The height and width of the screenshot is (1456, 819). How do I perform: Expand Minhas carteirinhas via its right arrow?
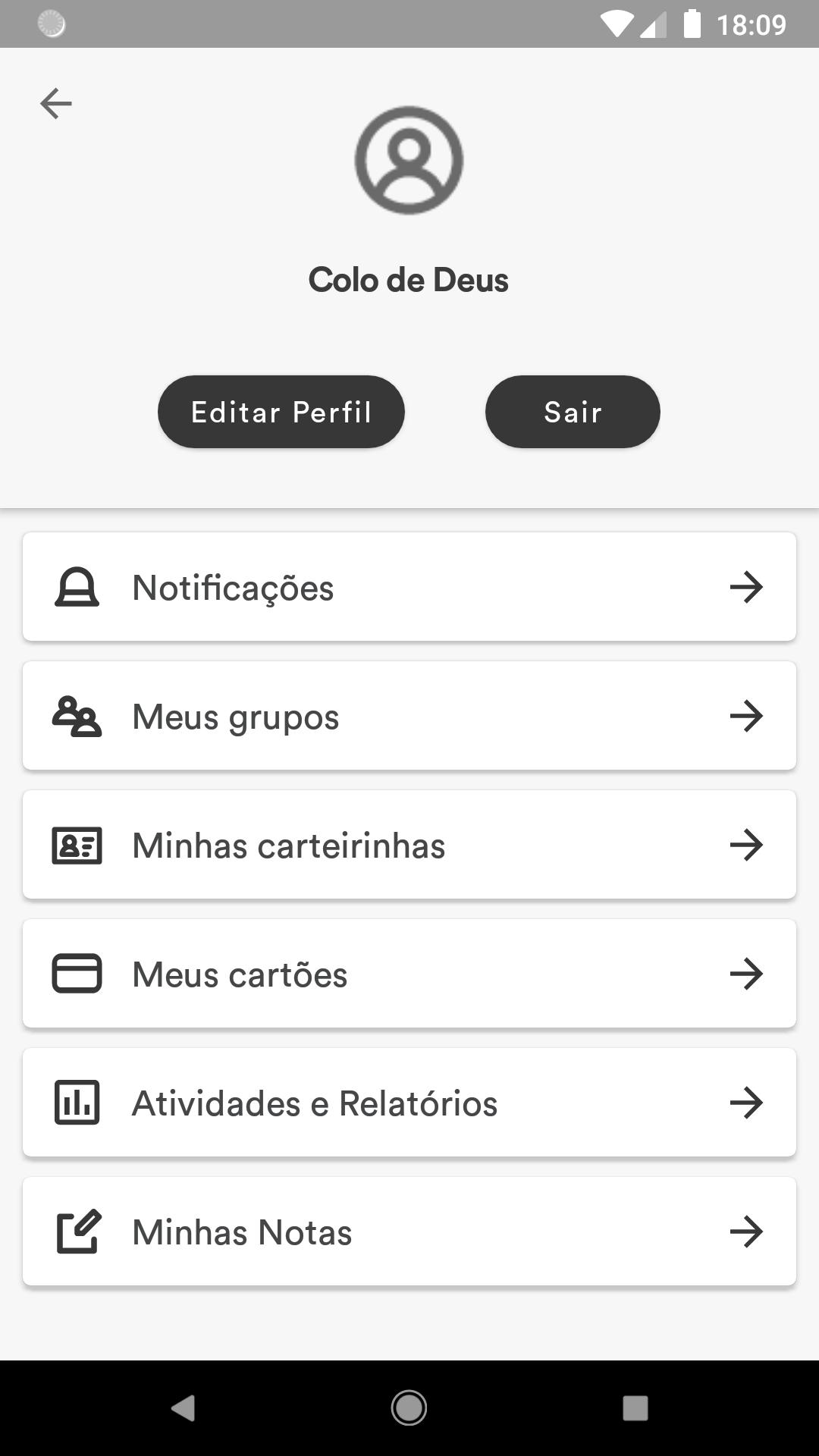(746, 845)
